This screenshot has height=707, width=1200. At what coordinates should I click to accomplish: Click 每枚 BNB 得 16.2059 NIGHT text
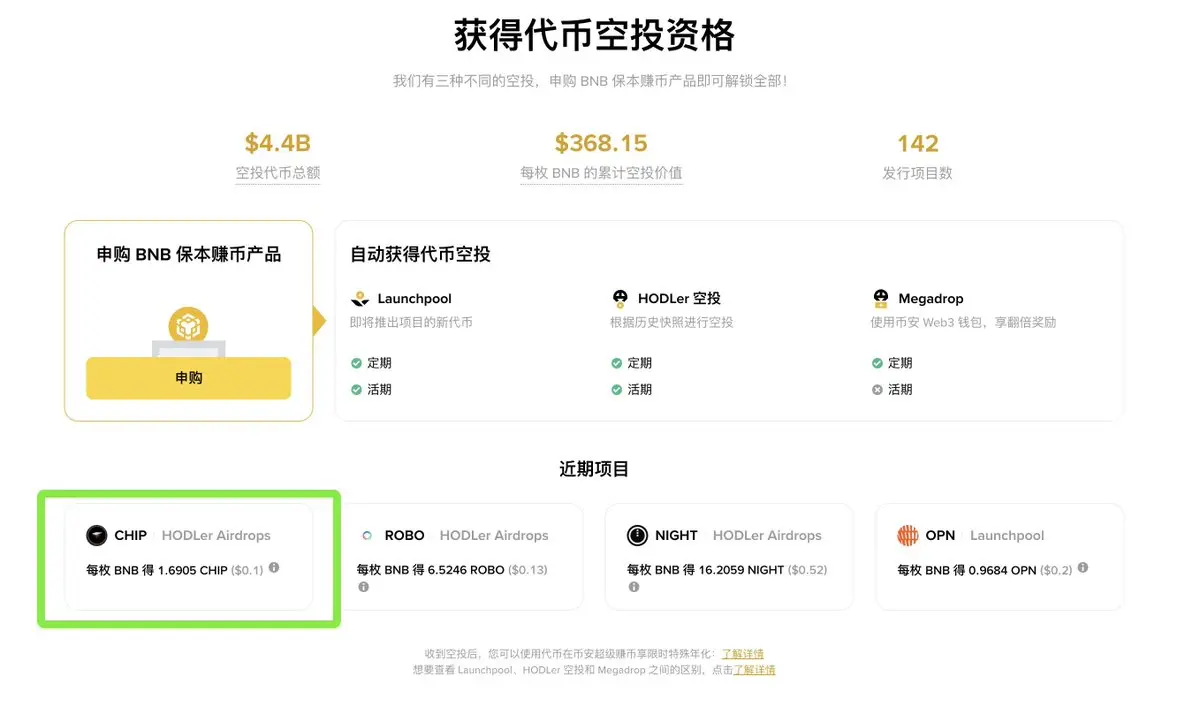coord(706,570)
